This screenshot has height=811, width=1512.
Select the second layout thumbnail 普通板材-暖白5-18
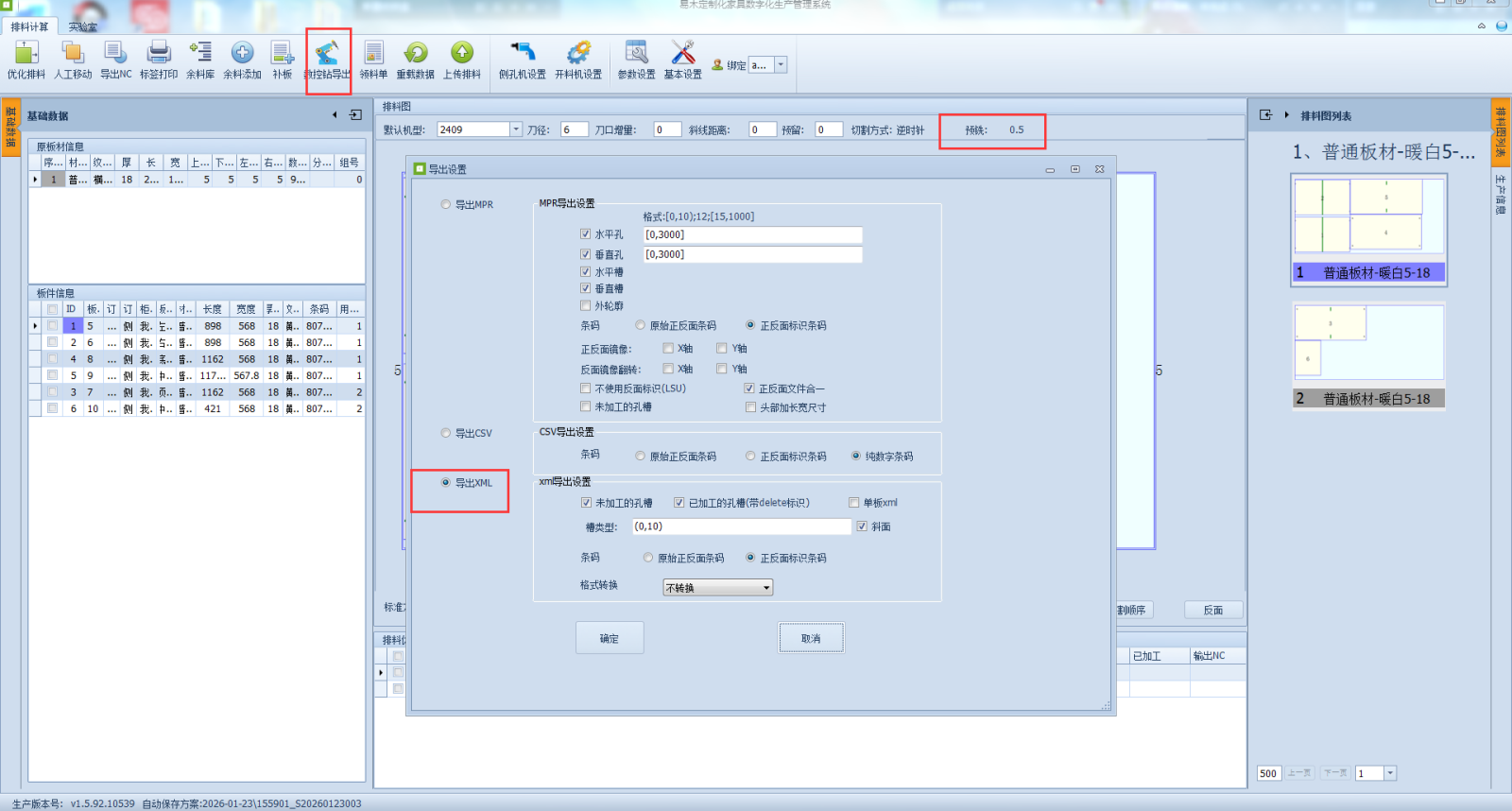pos(1368,354)
